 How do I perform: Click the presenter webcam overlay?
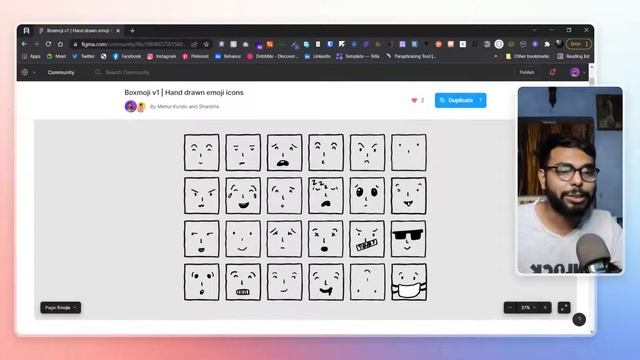pyautogui.click(x=570, y=180)
